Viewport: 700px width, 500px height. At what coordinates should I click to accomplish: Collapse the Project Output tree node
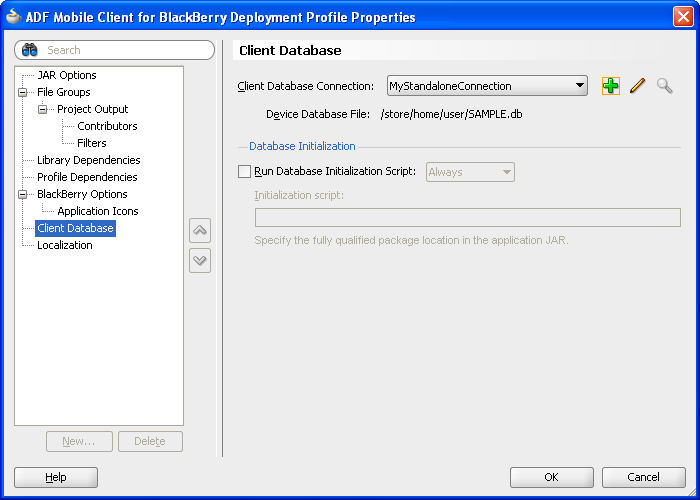click(42, 109)
